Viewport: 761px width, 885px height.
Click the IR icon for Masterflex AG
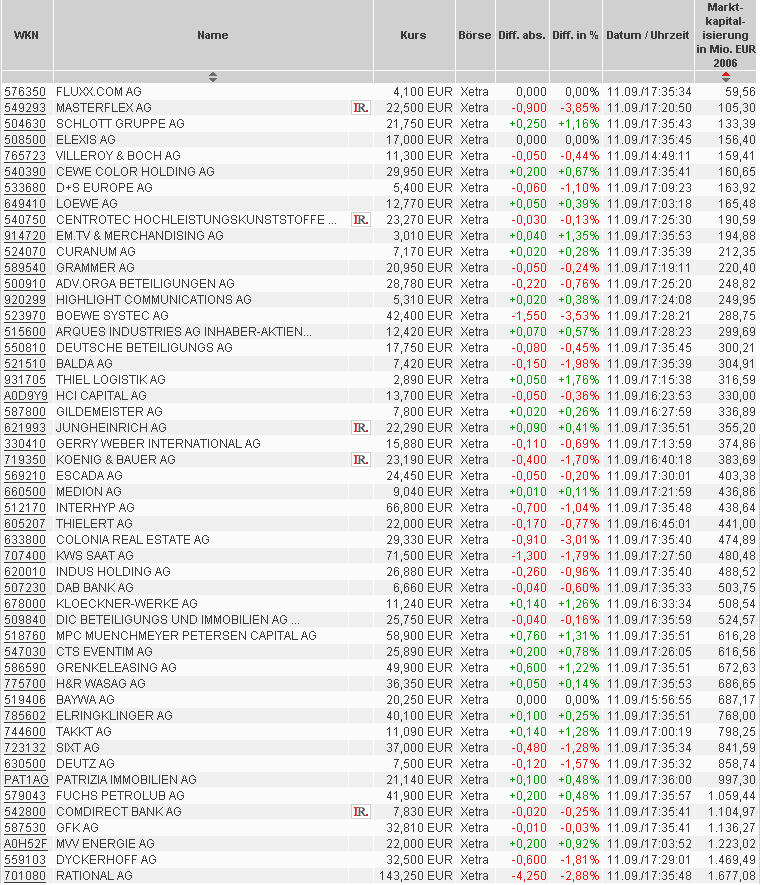(x=360, y=108)
